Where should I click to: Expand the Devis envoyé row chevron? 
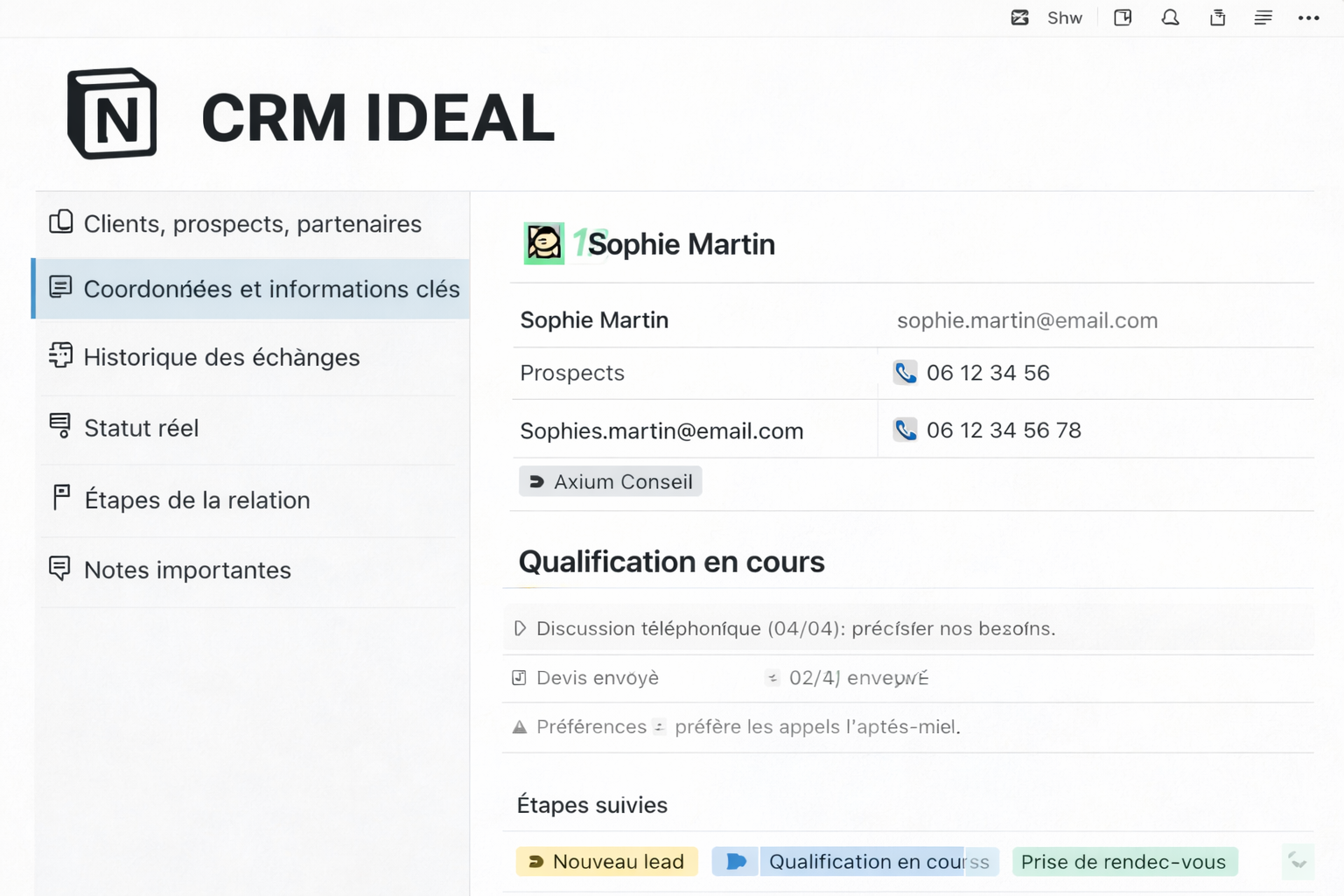tap(773, 677)
